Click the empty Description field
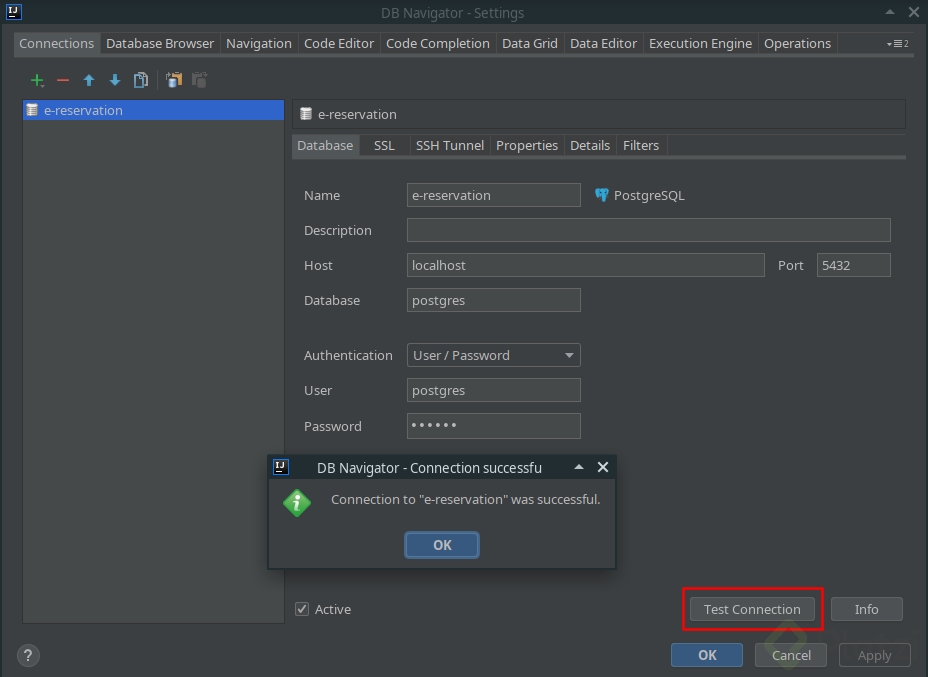This screenshot has height=677, width=928. [x=649, y=230]
